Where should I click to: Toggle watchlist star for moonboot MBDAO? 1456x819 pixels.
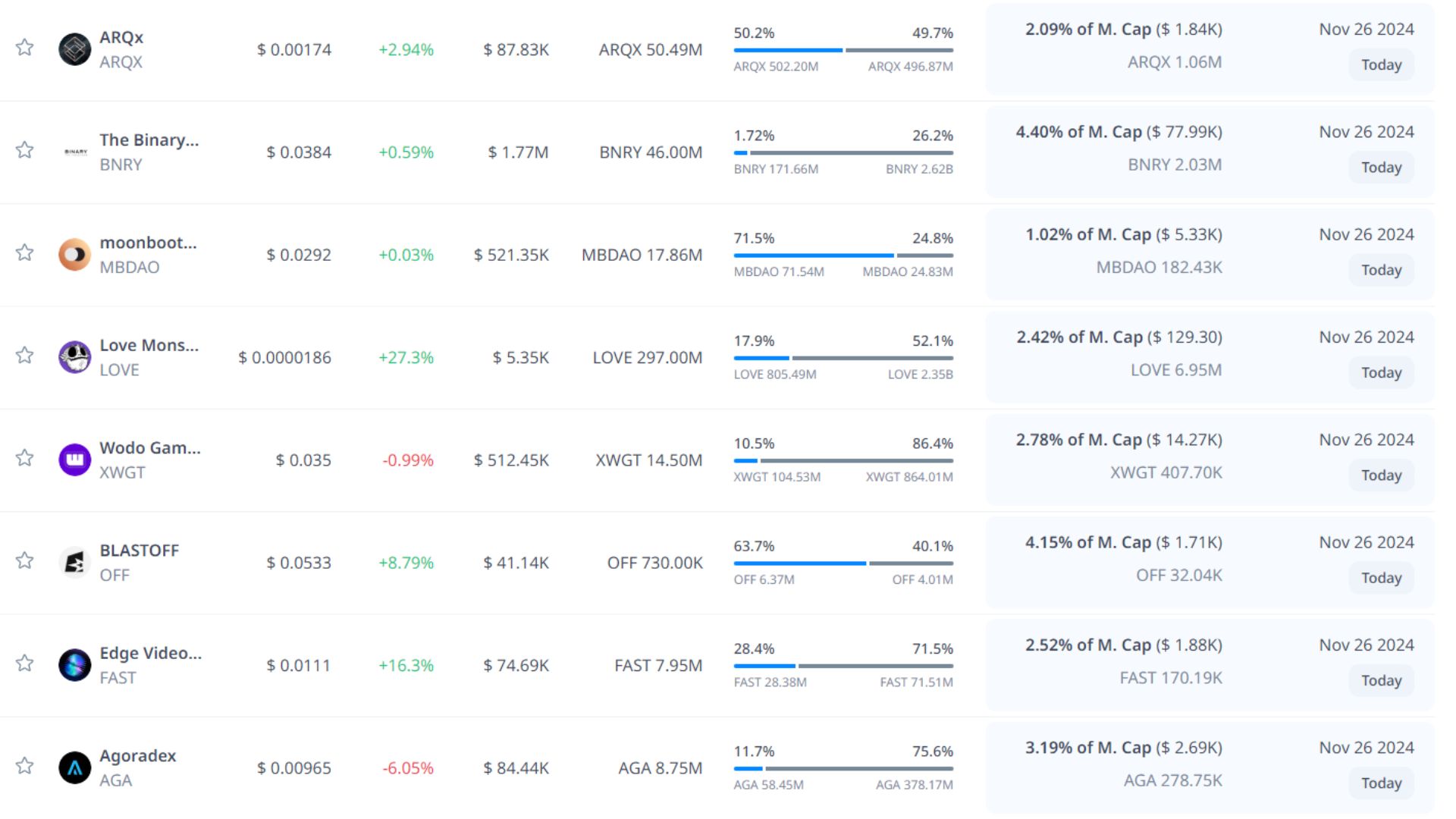pyautogui.click(x=24, y=253)
